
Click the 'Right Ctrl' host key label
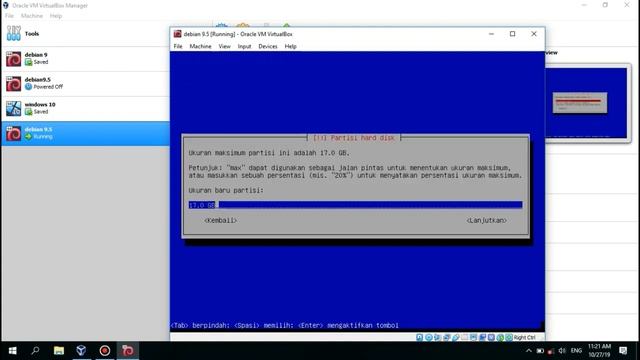(x=524, y=338)
